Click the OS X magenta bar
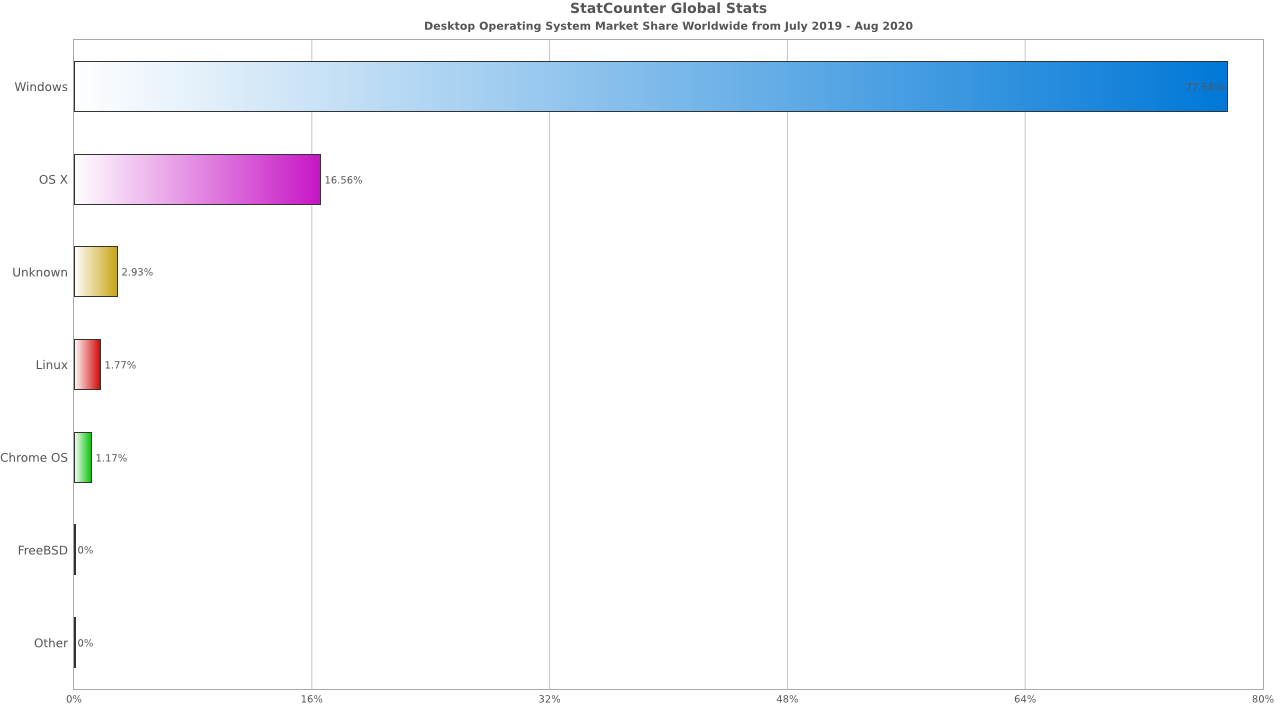The width and height of the screenshot is (1280, 720). click(x=197, y=180)
